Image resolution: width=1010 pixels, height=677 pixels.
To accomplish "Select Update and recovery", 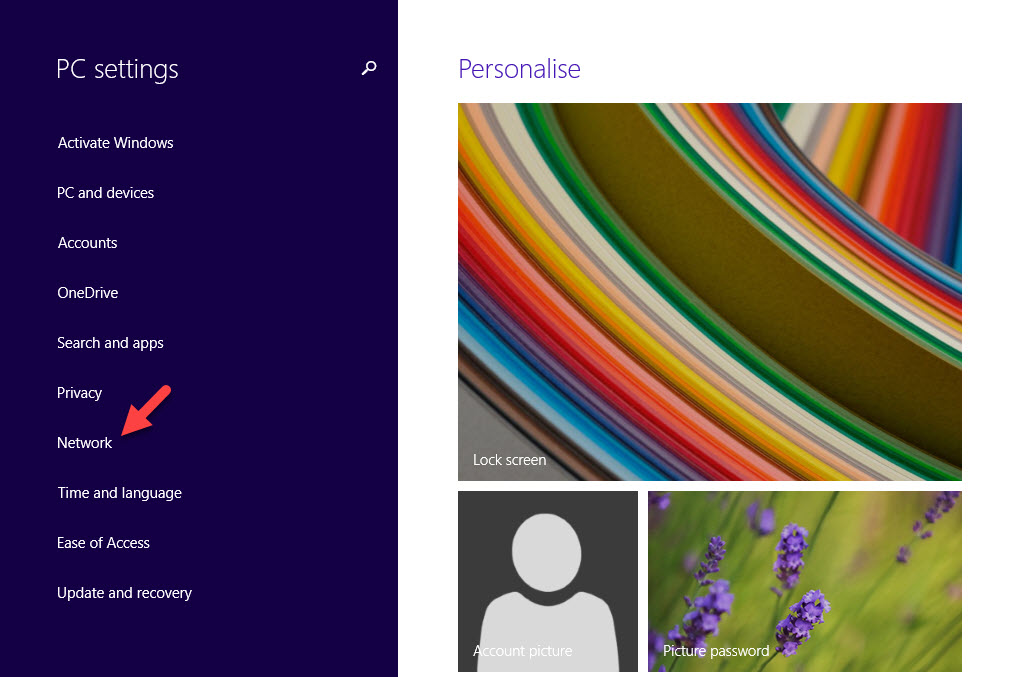I will click(x=124, y=593).
